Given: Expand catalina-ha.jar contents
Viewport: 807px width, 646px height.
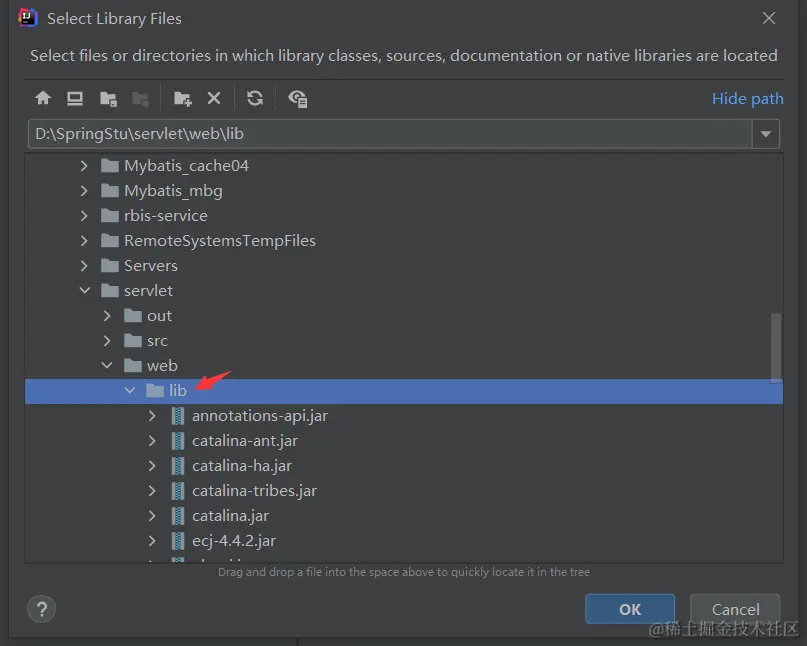Looking at the screenshot, I should pos(152,466).
